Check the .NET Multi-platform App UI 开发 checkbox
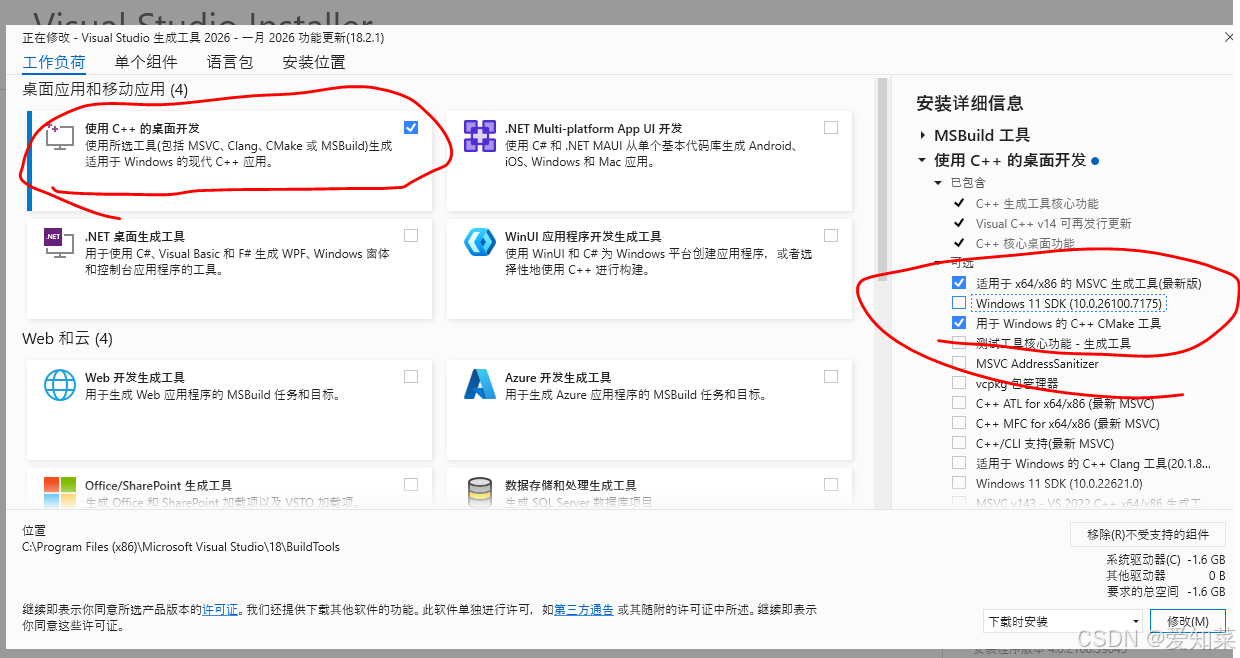 click(x=831, y=128)
